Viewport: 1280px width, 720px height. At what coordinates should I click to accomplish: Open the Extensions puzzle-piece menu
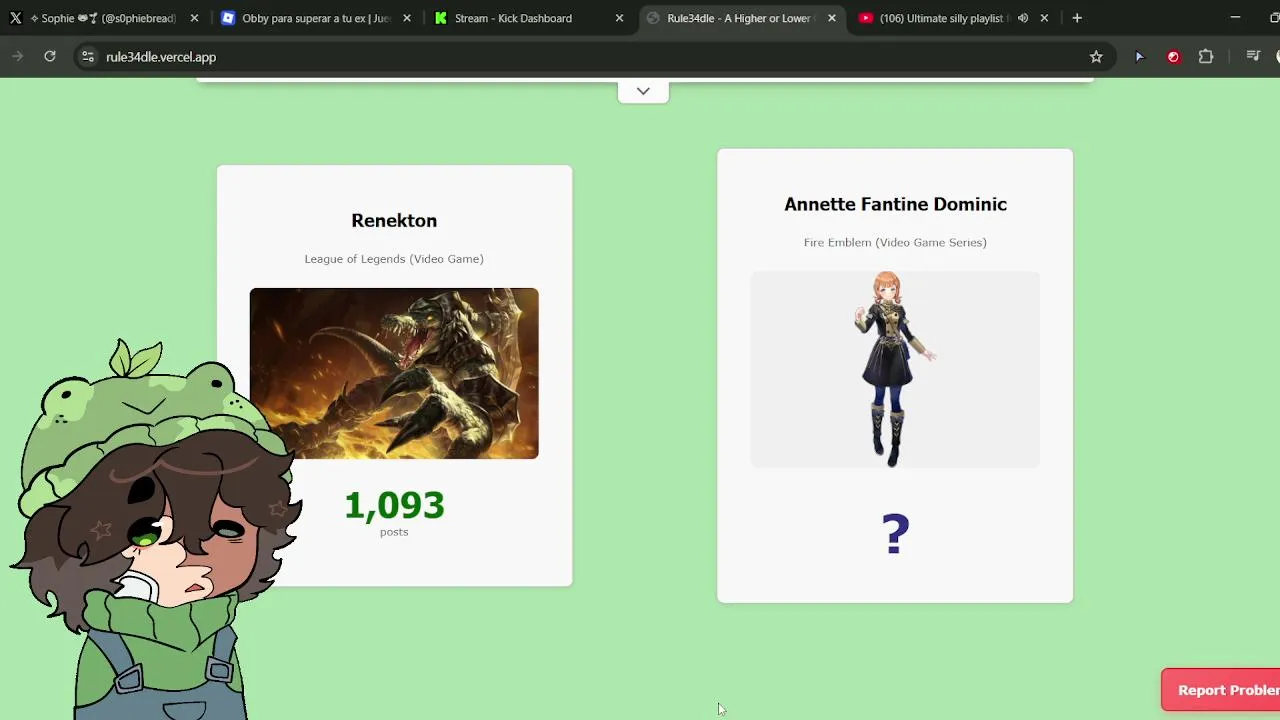(1206, 57)
